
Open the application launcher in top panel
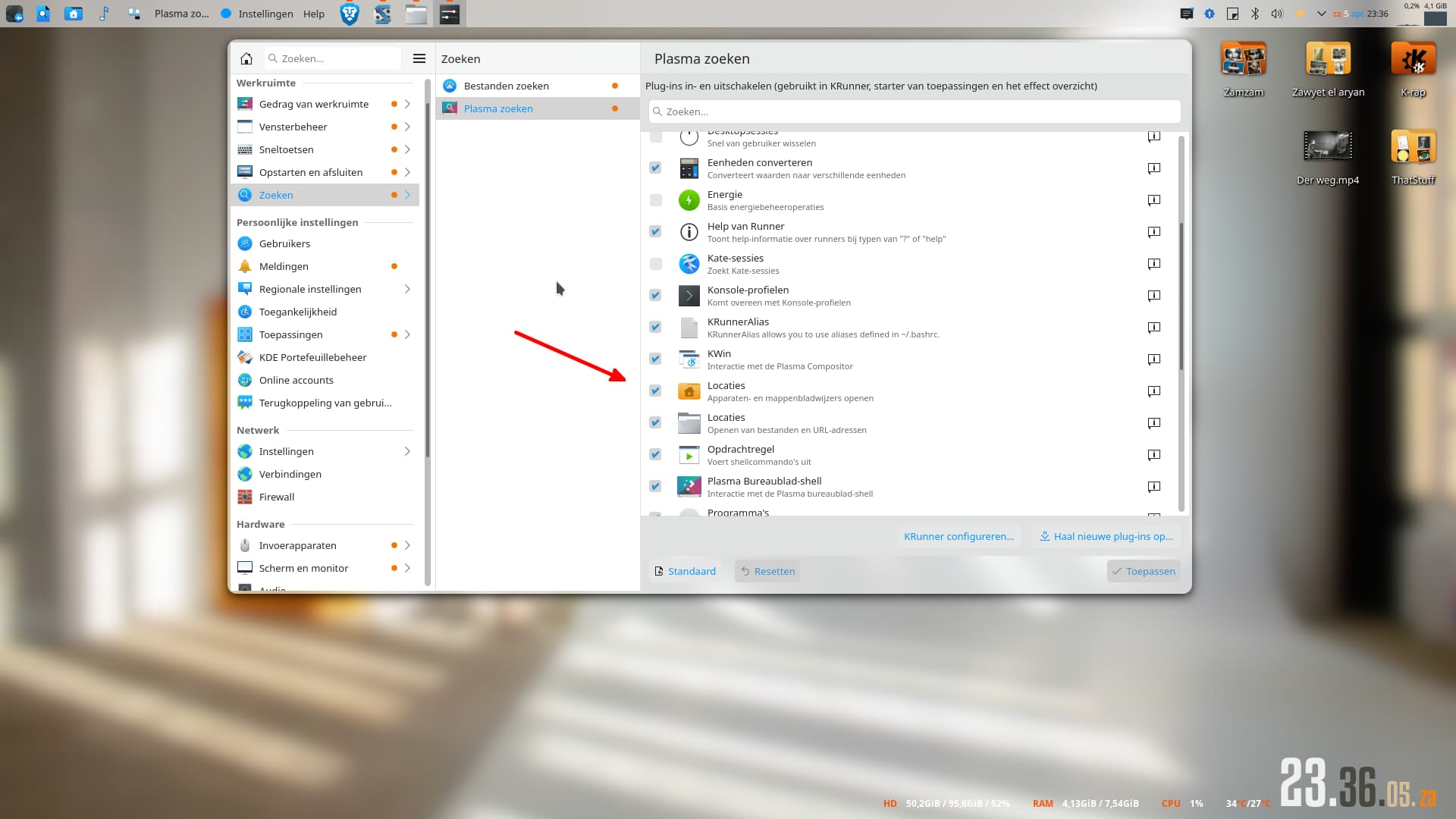14,14
